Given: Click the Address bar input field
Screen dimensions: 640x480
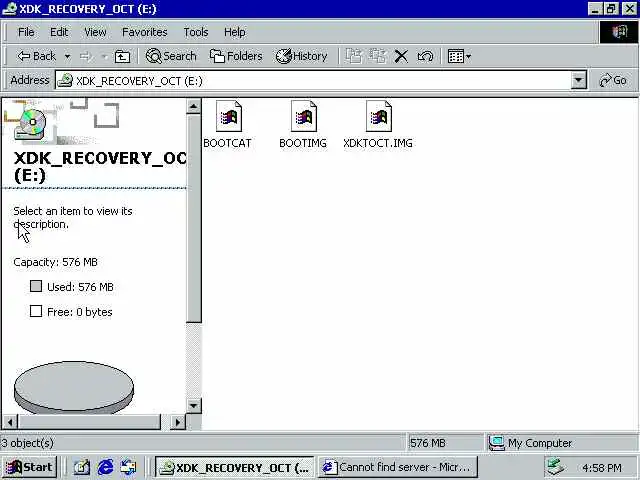Looking at the screenshot, I should 313,81.
